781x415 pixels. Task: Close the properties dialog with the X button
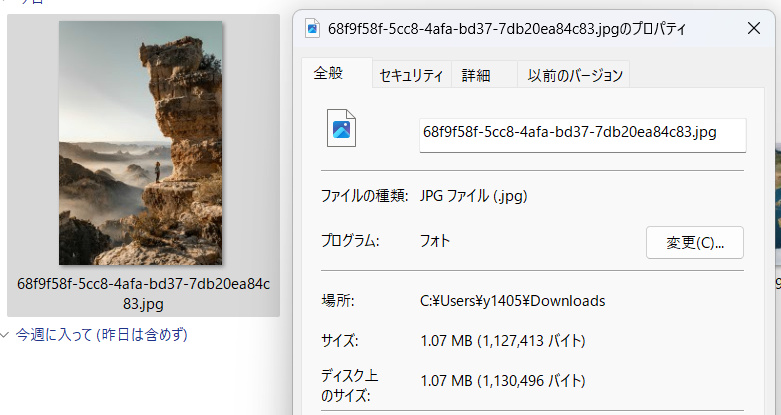pos(754,29)
